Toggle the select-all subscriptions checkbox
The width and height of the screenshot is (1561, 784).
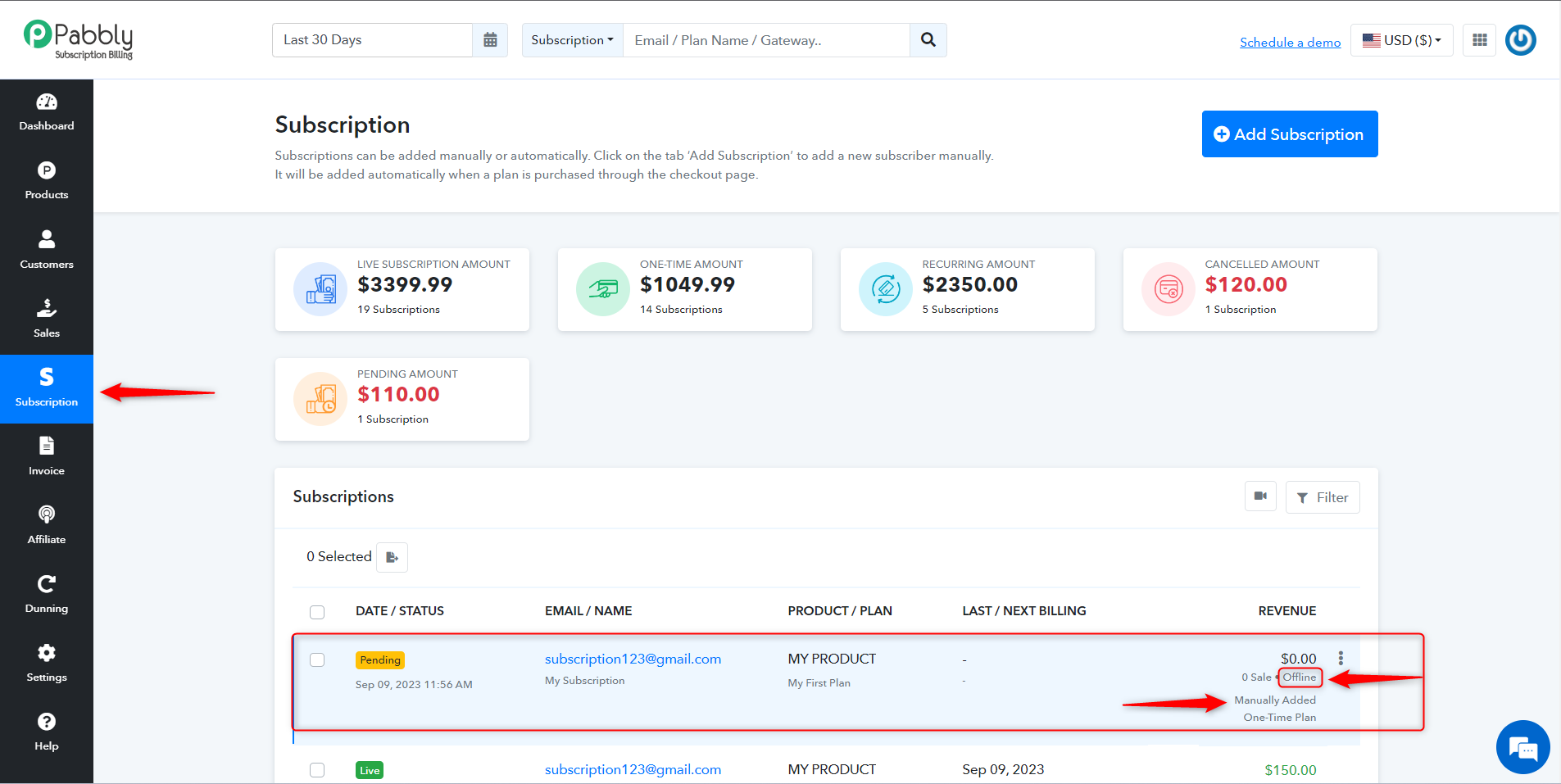pos(317,612)
